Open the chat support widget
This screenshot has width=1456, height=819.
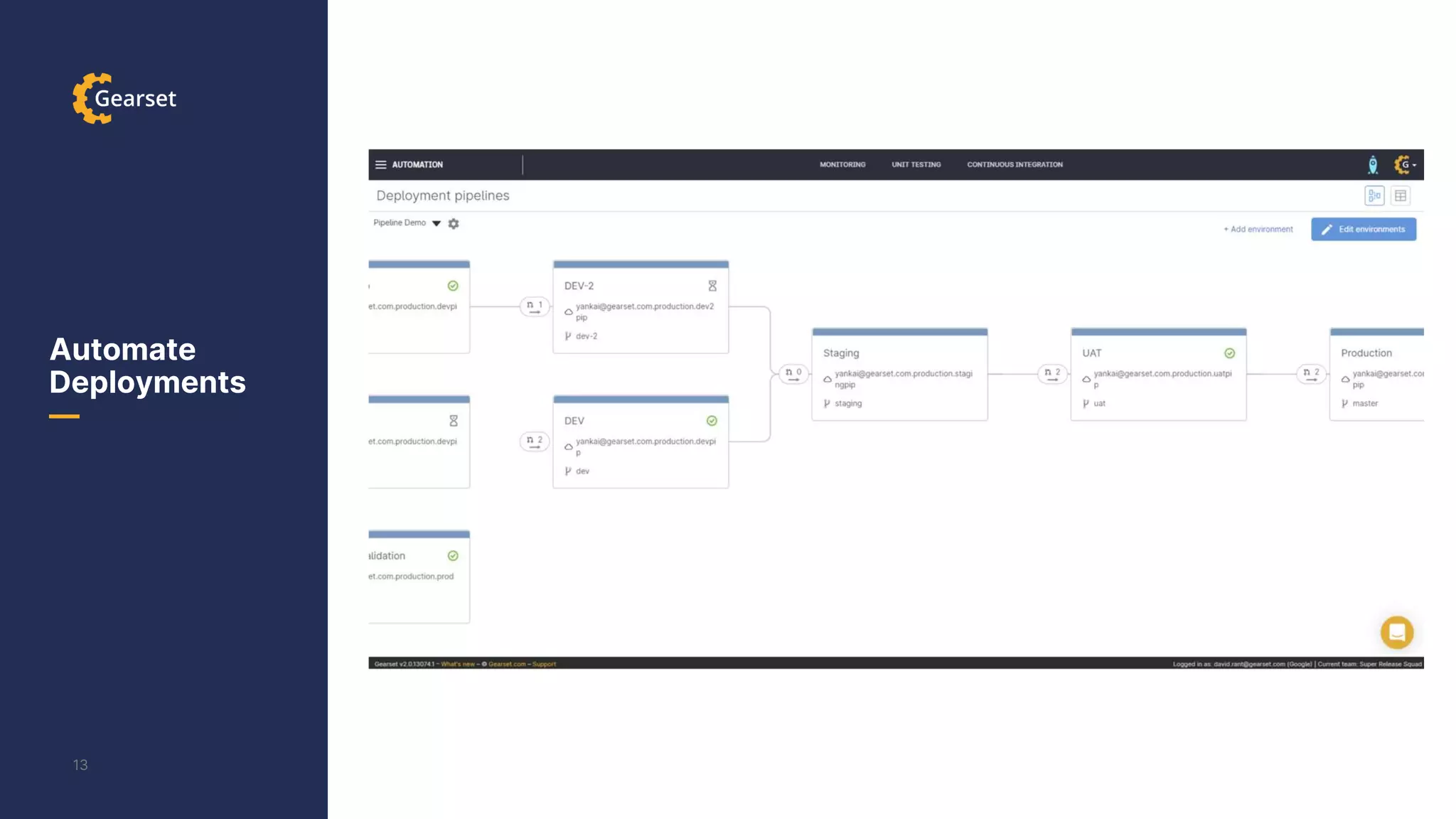(x=1396, y=632)
